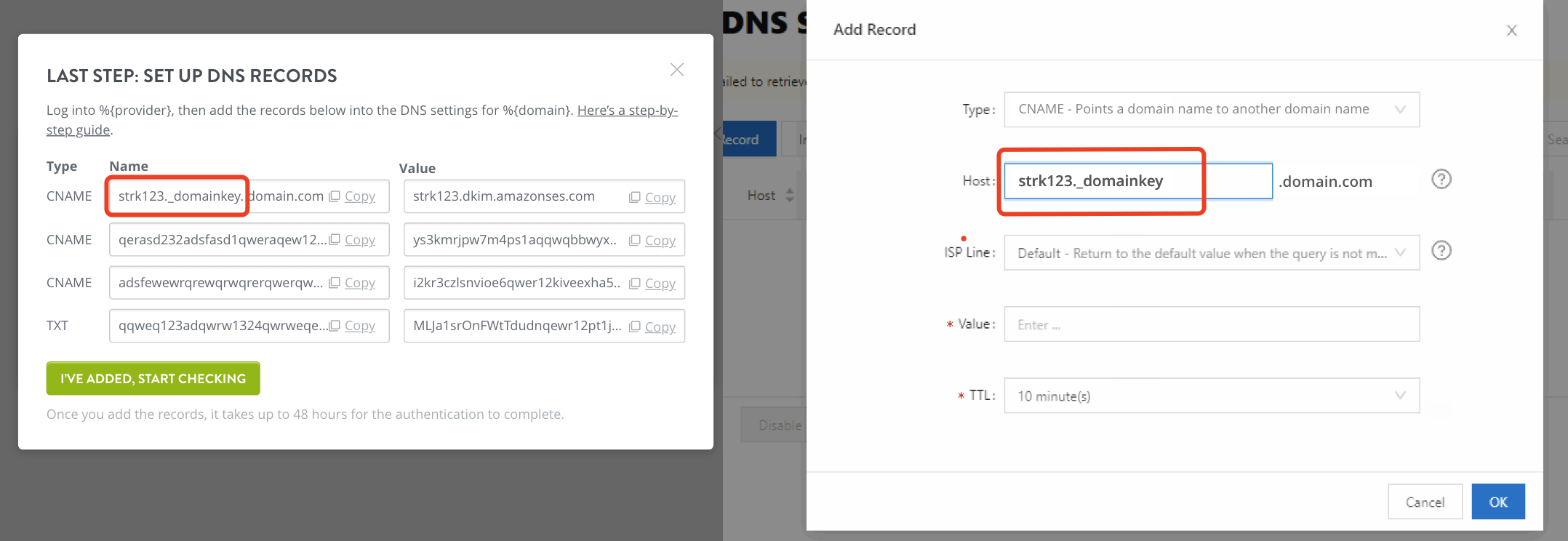Show help for the Host field
Image resolution: width=1568 pixels, height=541 pixels.
(x=1441, y=179)
